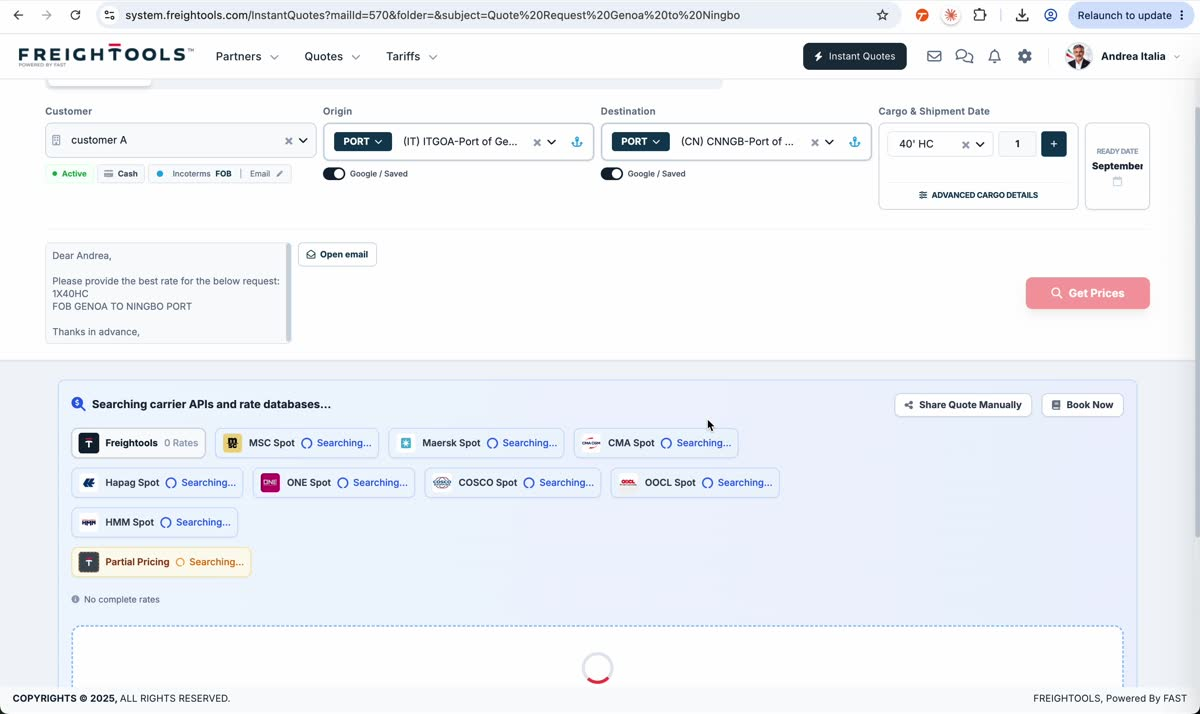Open Chrome profile icon

(1050, 15)
